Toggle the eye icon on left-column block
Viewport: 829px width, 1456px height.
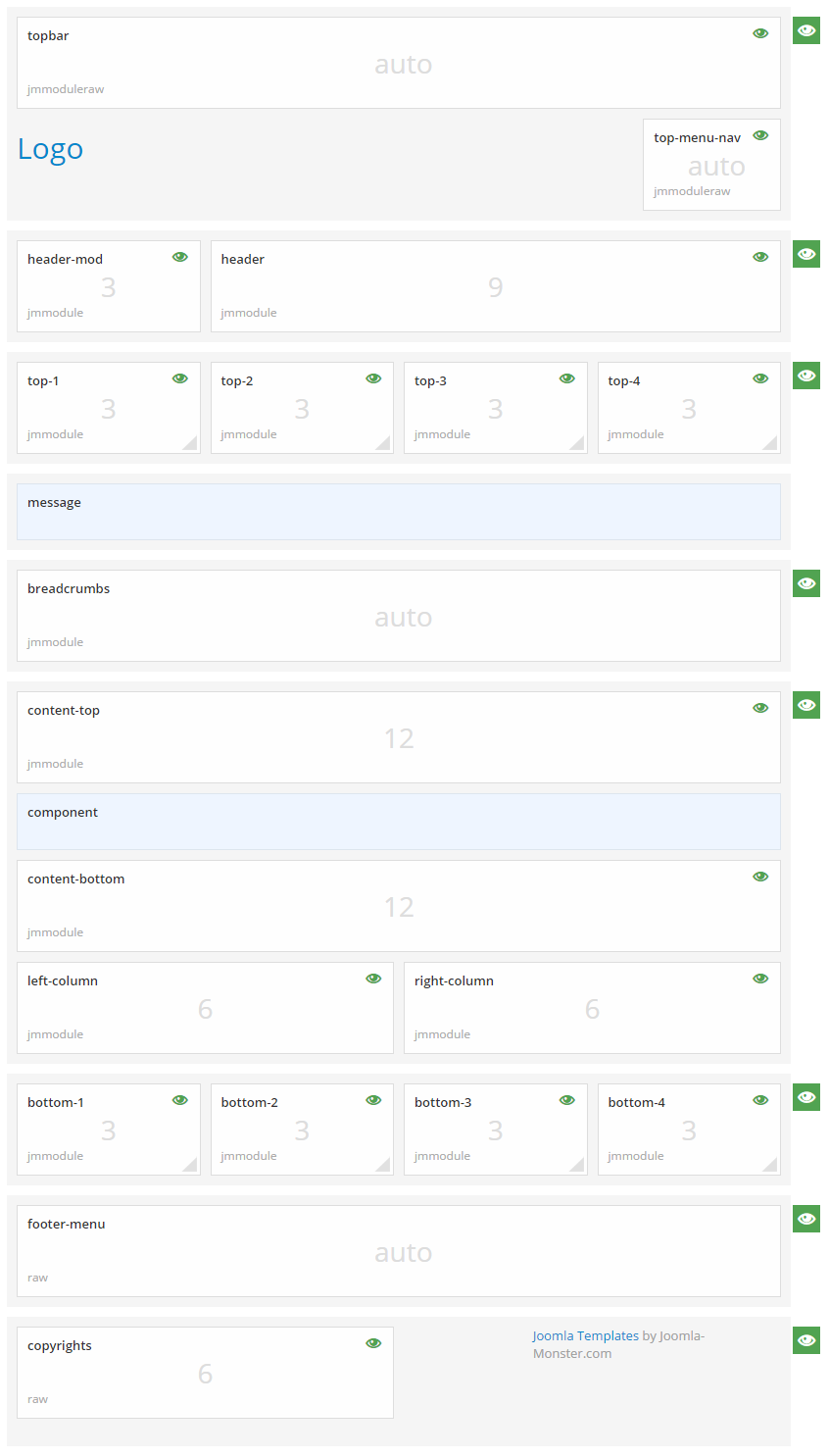[373, 979]
